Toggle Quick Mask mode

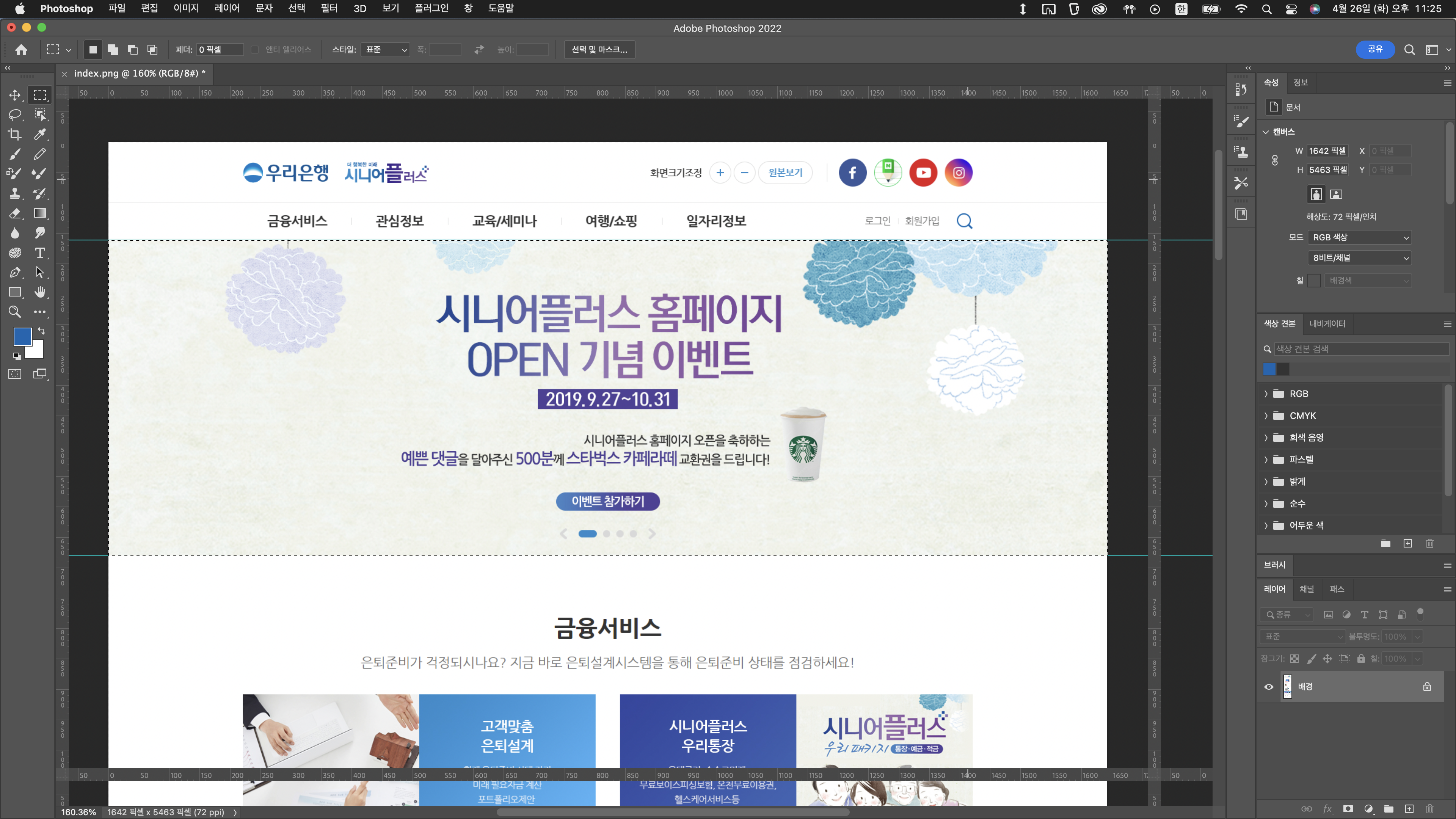15,373
